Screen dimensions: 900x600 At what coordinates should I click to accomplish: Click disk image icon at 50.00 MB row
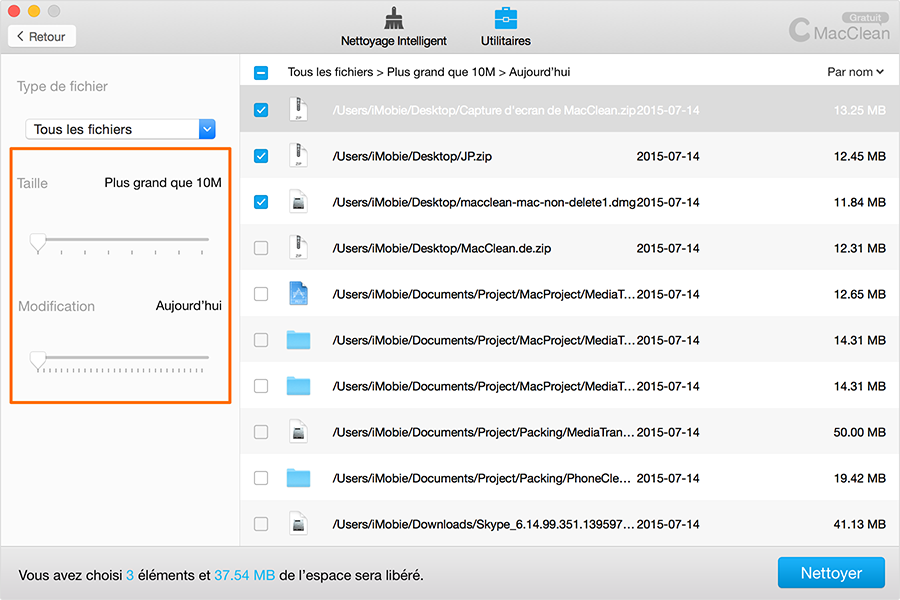(x=298, y=432)
